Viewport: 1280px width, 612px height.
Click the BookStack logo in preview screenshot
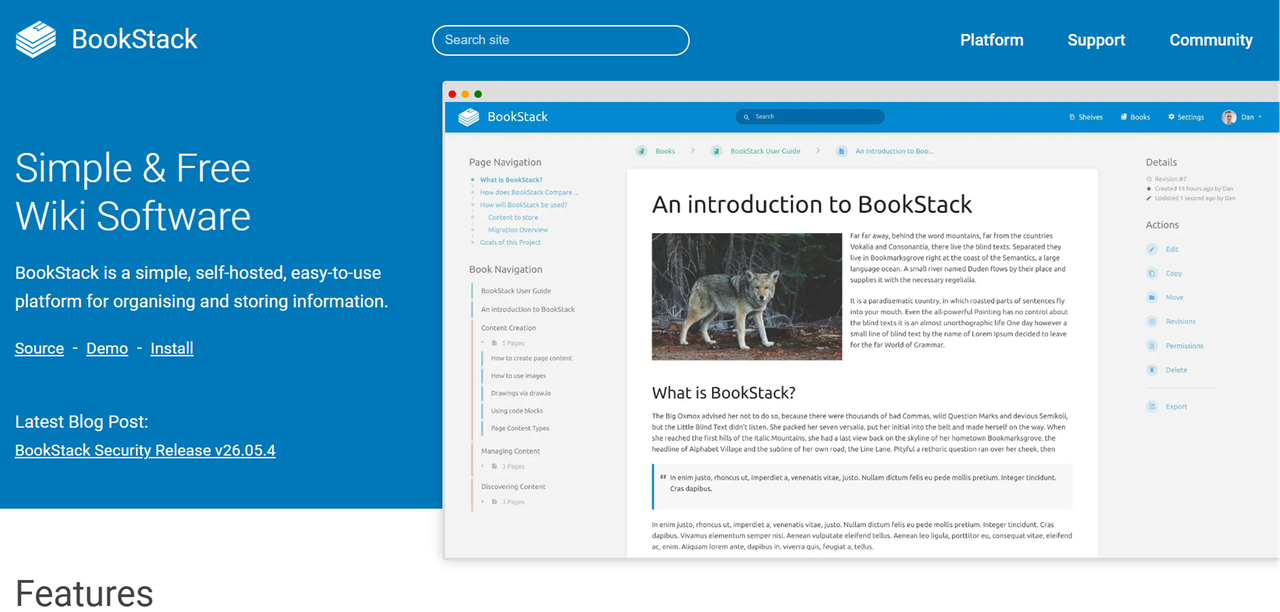[469, 117]
